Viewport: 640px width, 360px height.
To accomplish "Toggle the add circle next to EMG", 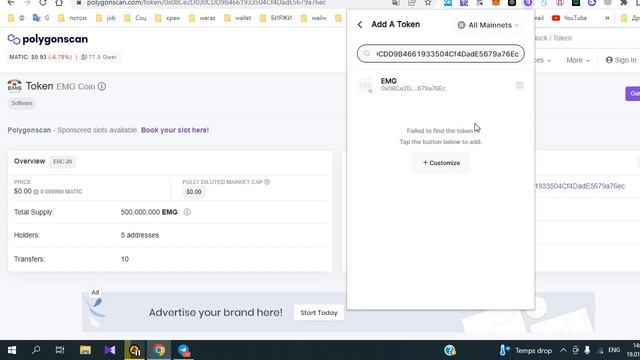I will pos(520,85).
